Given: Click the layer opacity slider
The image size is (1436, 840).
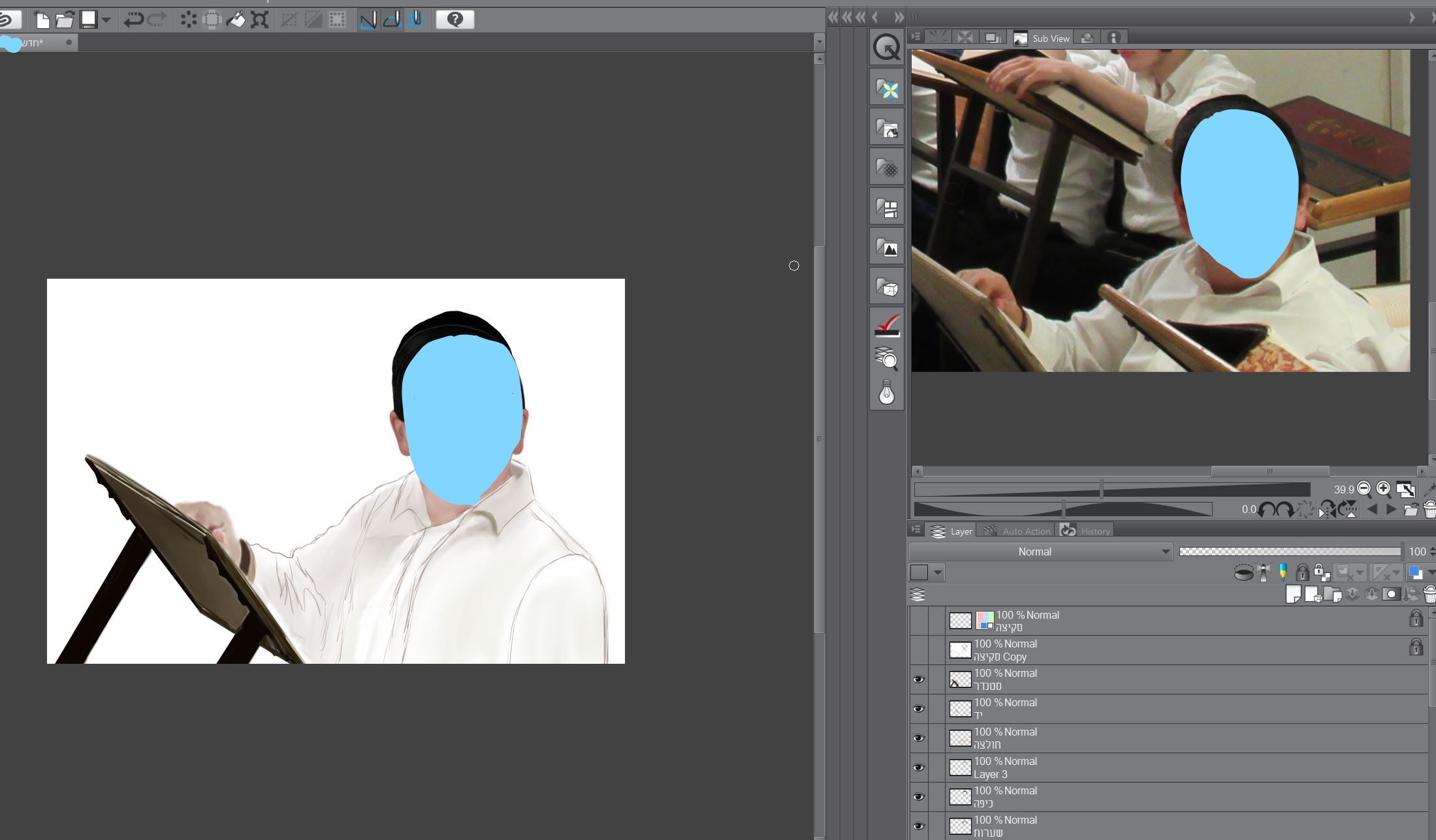Looking at the screenshot, I should 1290,552.
